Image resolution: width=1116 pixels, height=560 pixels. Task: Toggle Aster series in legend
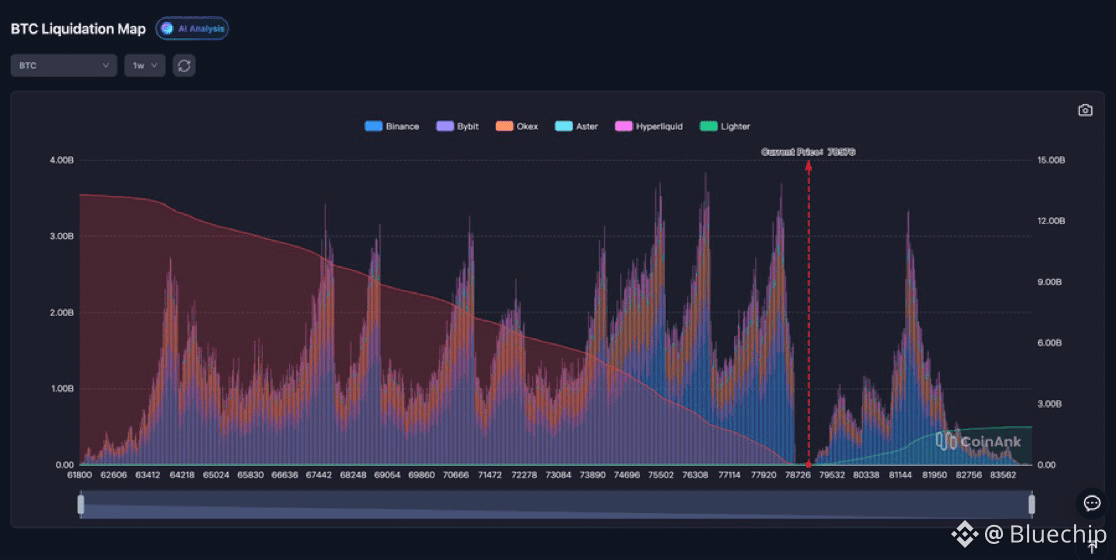(x=577, y=126)
